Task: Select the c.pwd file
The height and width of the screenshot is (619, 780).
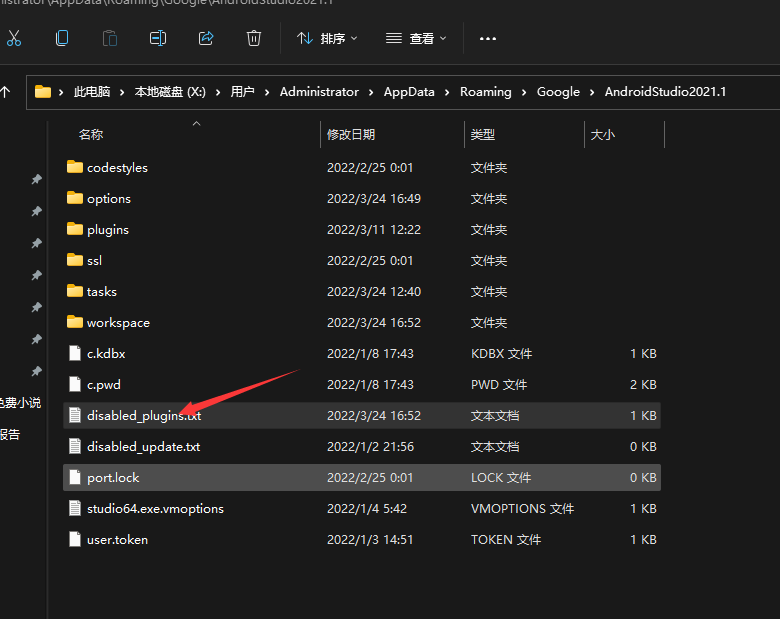Action: [x=362, y=385]
